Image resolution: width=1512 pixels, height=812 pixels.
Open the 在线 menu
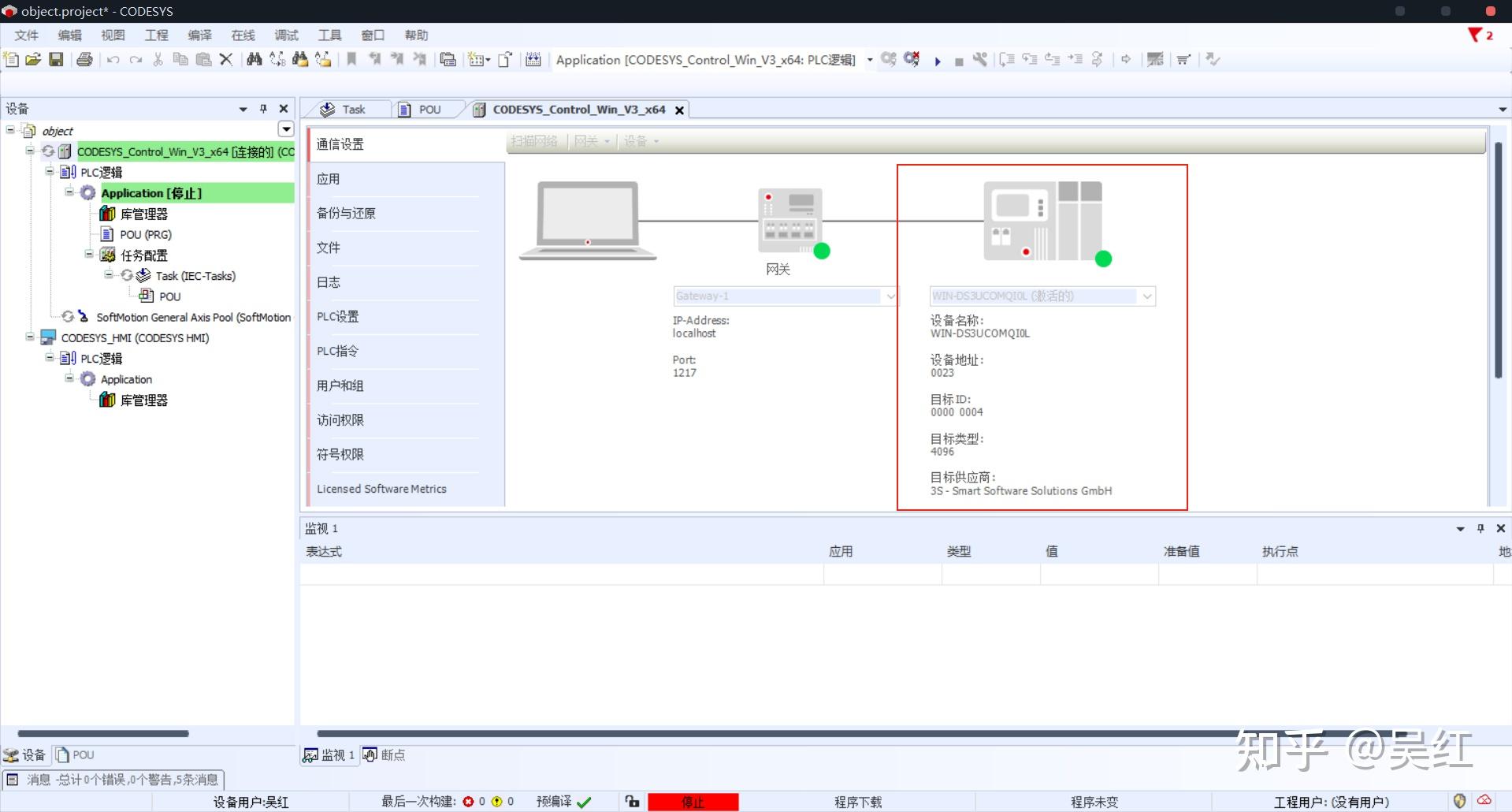[243, 35]
